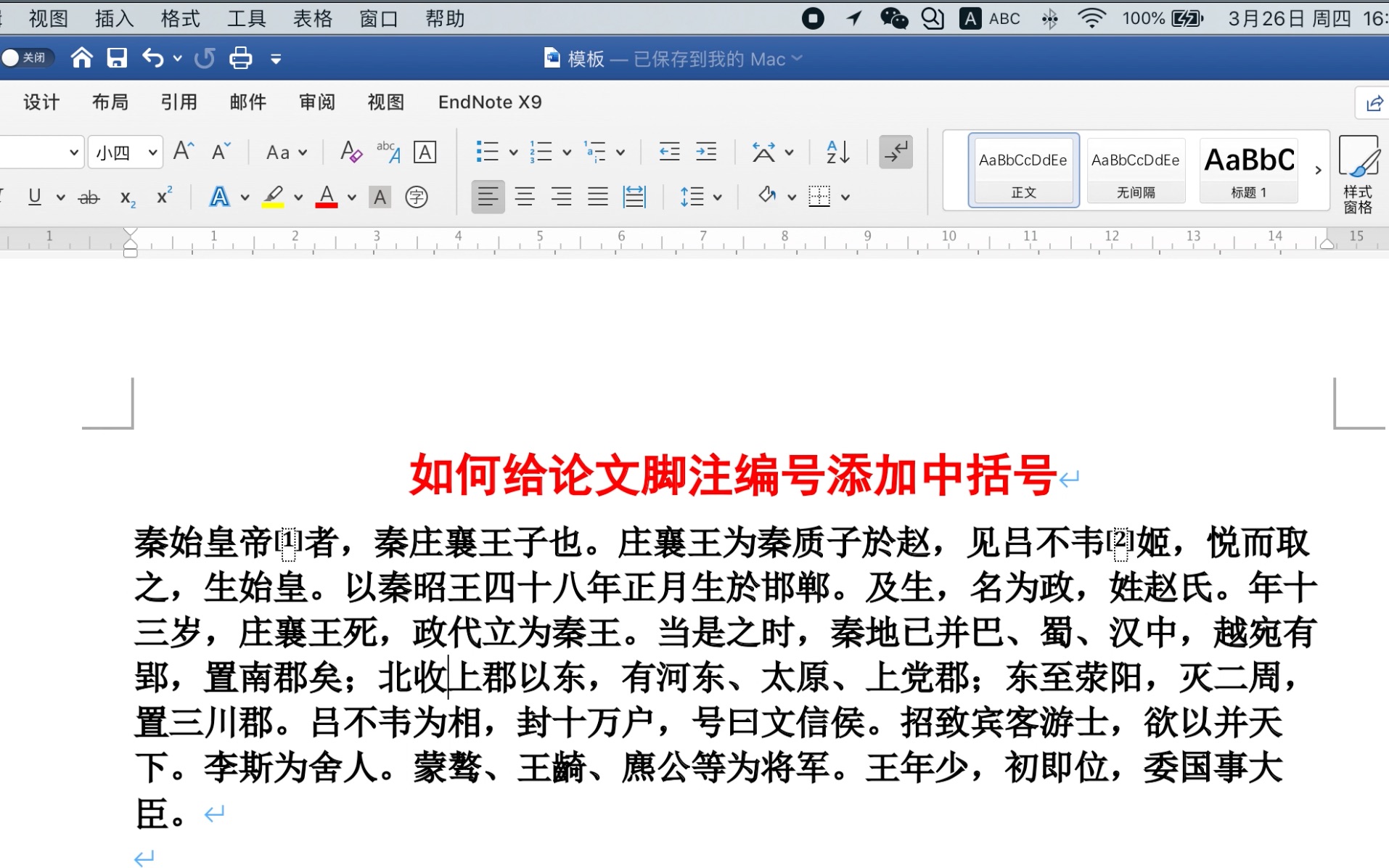The width and height of the screenshot is (1389, 868).
Task: Toggle the AutoSave switch labeled 关闭
Action: pyautogui.click(x=28, y=57)
